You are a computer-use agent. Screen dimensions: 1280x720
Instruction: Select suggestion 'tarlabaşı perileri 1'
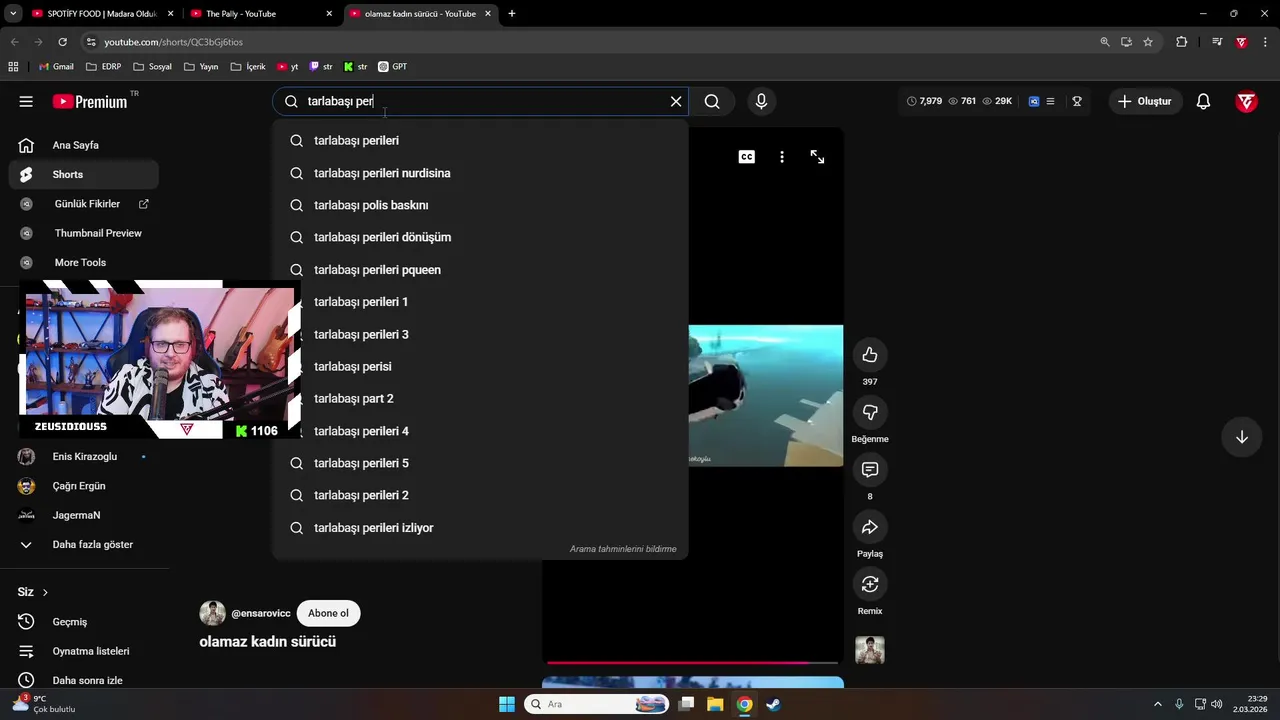coord(480,302)
